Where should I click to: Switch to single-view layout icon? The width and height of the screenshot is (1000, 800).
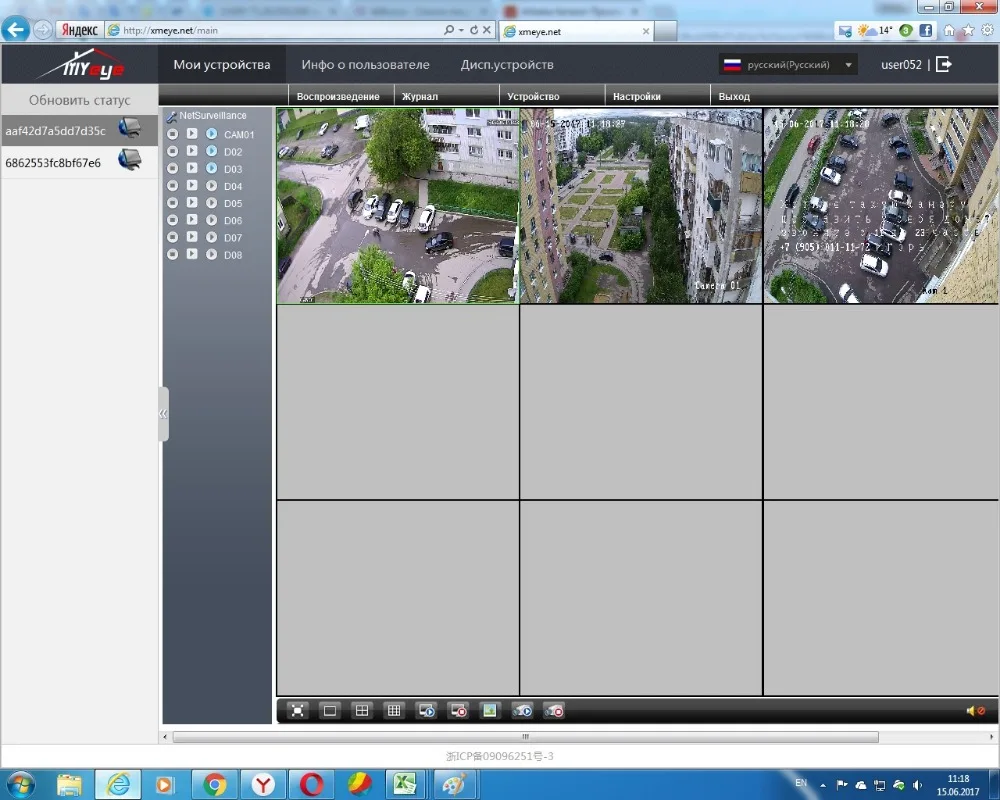[329, 710]
